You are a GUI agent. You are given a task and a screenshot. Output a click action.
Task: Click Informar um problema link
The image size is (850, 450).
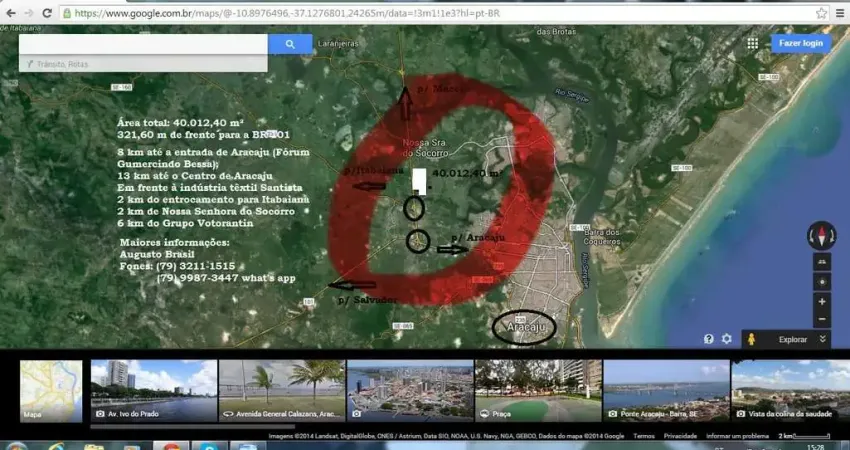[x=738, y=436]
